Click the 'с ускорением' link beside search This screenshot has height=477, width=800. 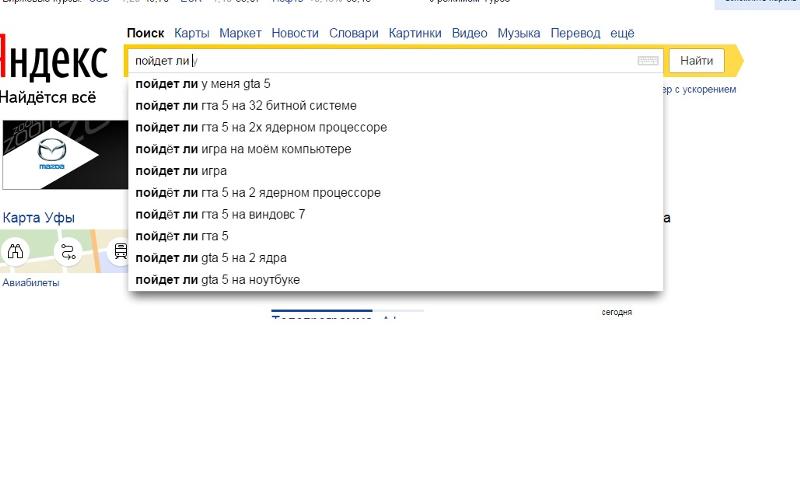pos(700,89)
